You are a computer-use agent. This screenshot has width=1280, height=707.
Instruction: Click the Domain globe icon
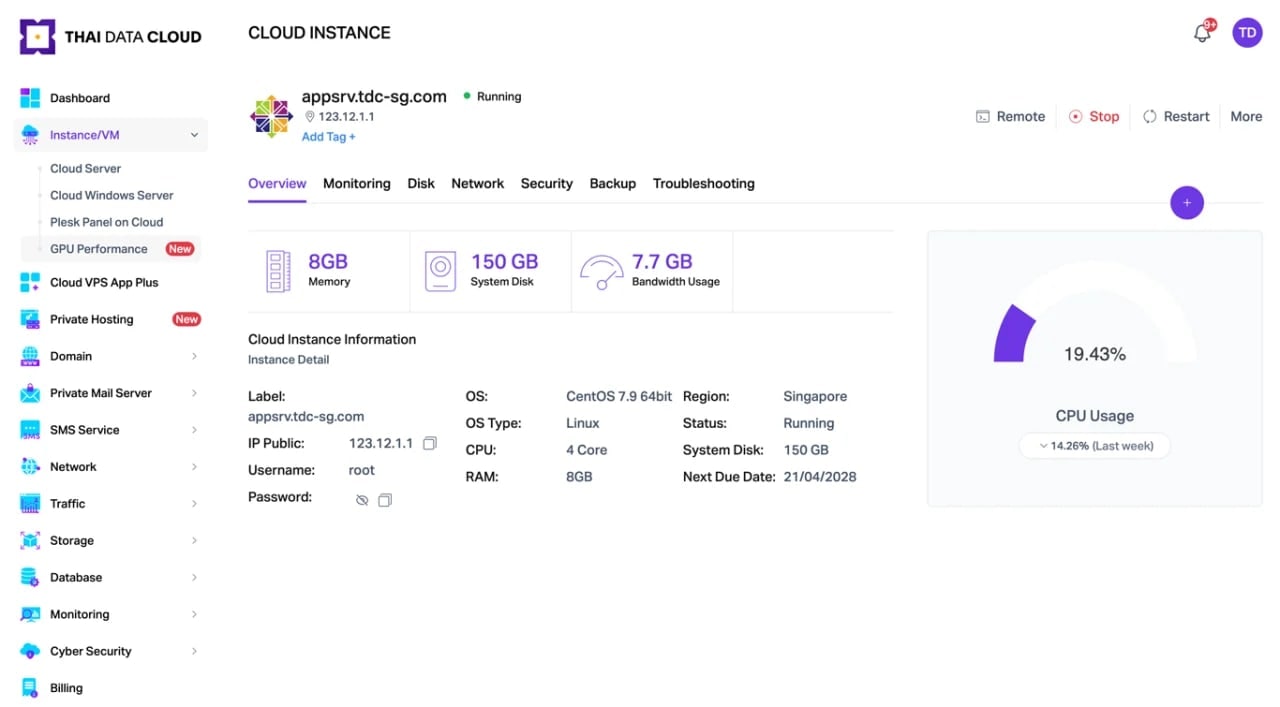(30, 356)
